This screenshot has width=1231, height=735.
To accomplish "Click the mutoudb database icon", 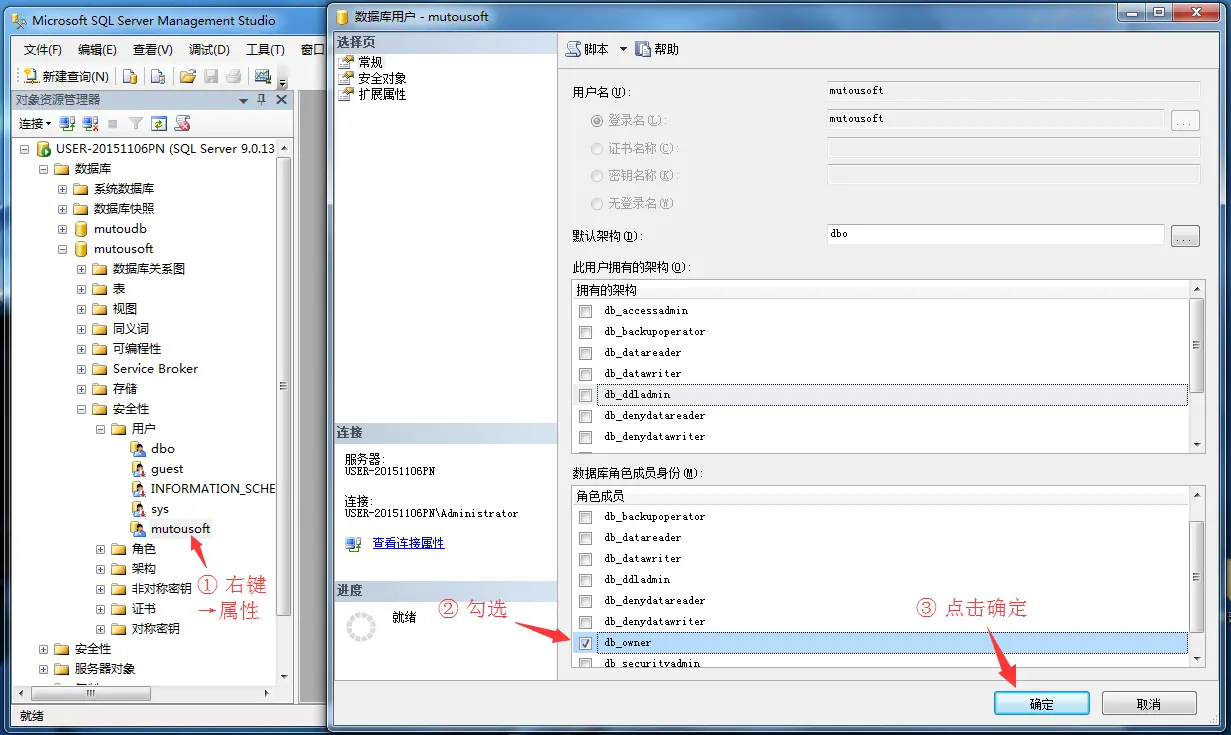I will [x=81, y=228].
